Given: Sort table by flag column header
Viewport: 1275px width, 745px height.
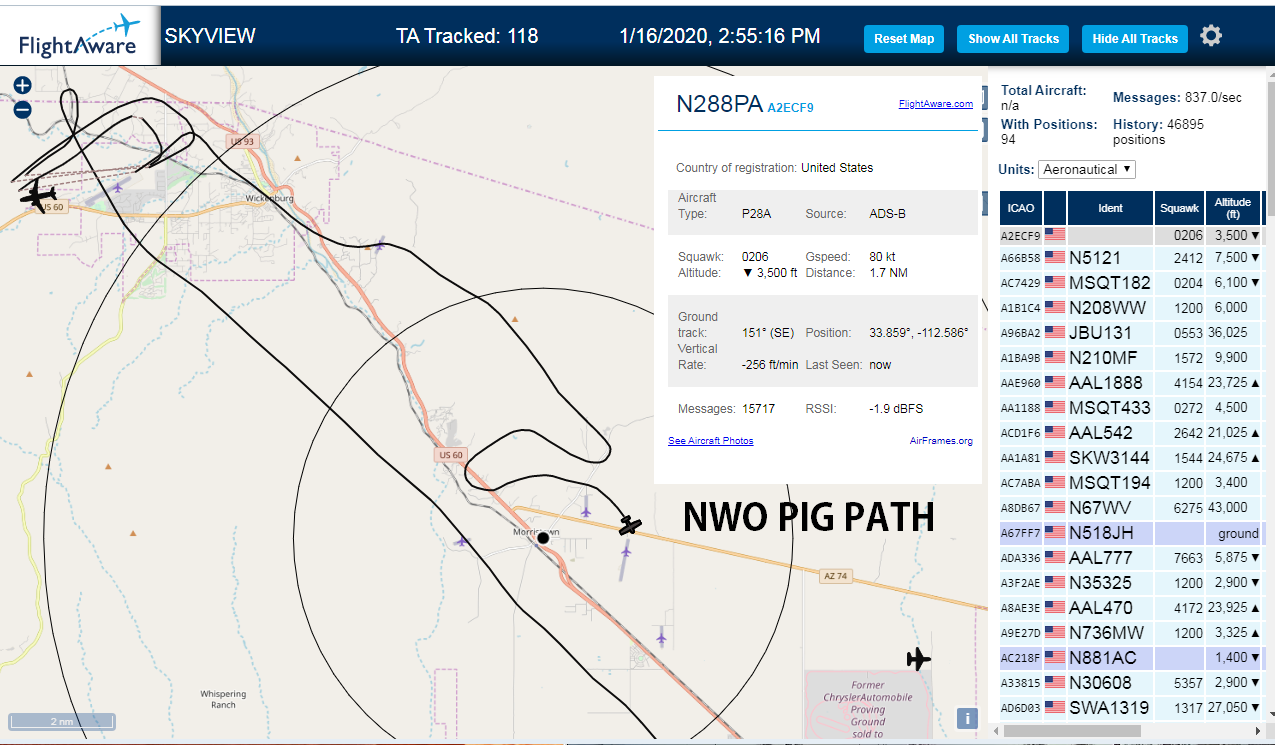Looking at the screenshot, I should [x=1055, y=208].
